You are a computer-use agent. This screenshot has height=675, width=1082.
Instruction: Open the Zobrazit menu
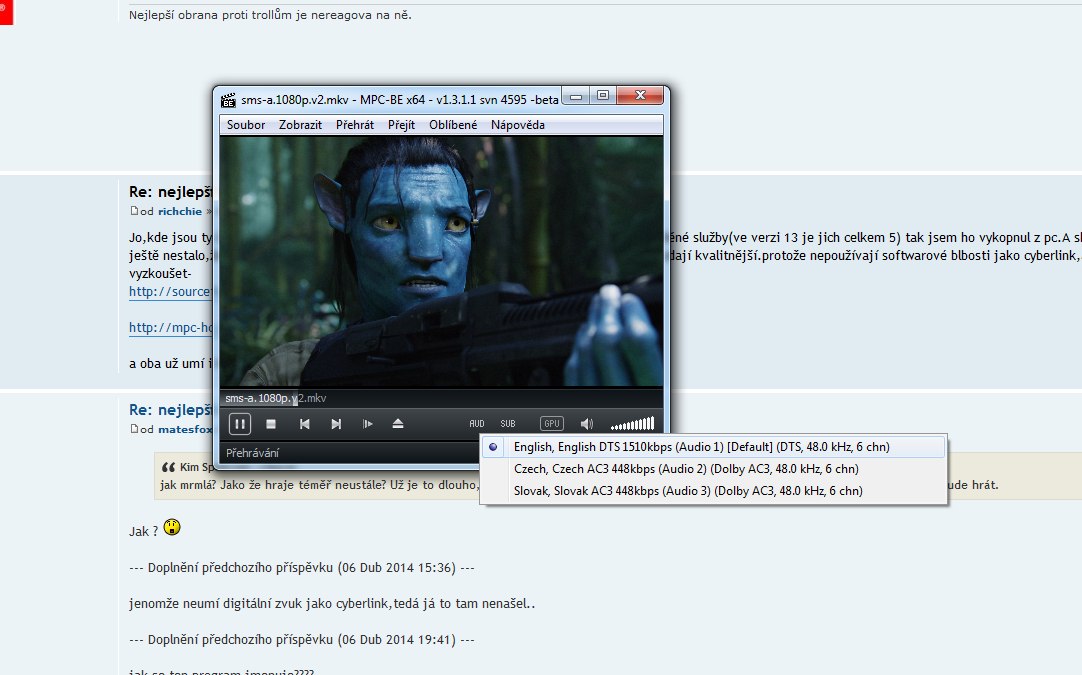click(300, 125)
